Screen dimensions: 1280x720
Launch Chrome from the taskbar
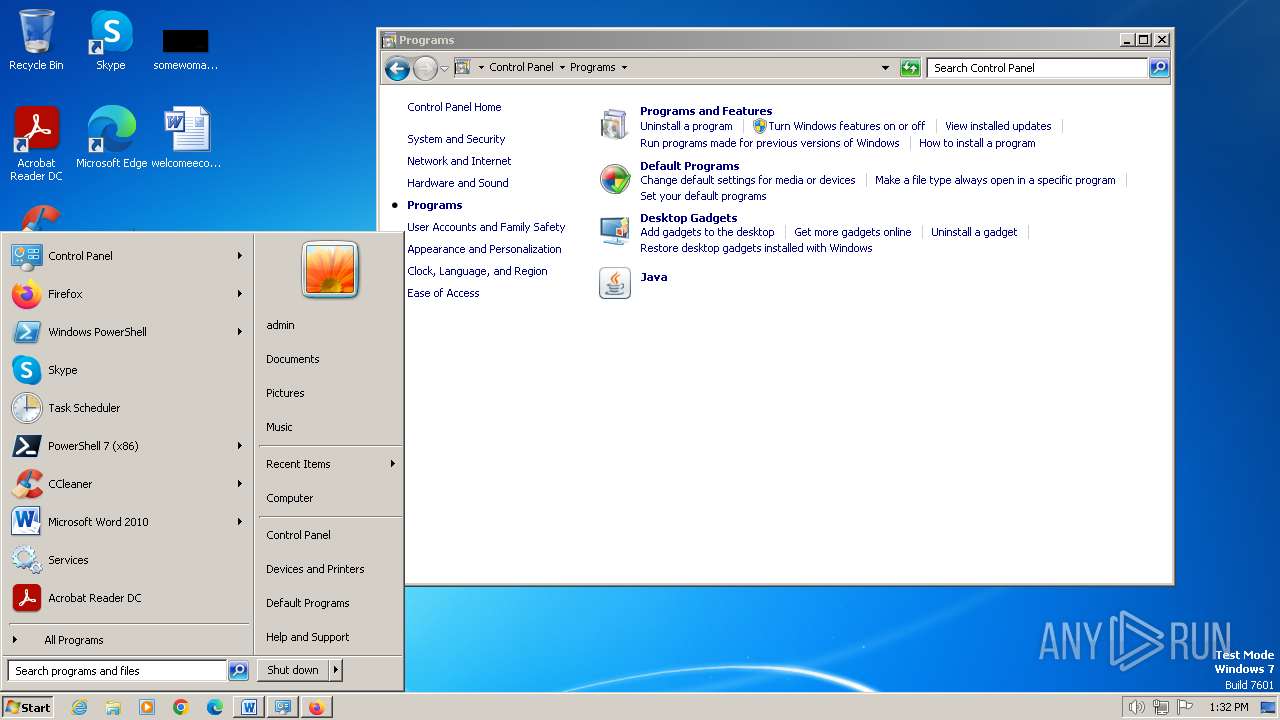[181, 707]
